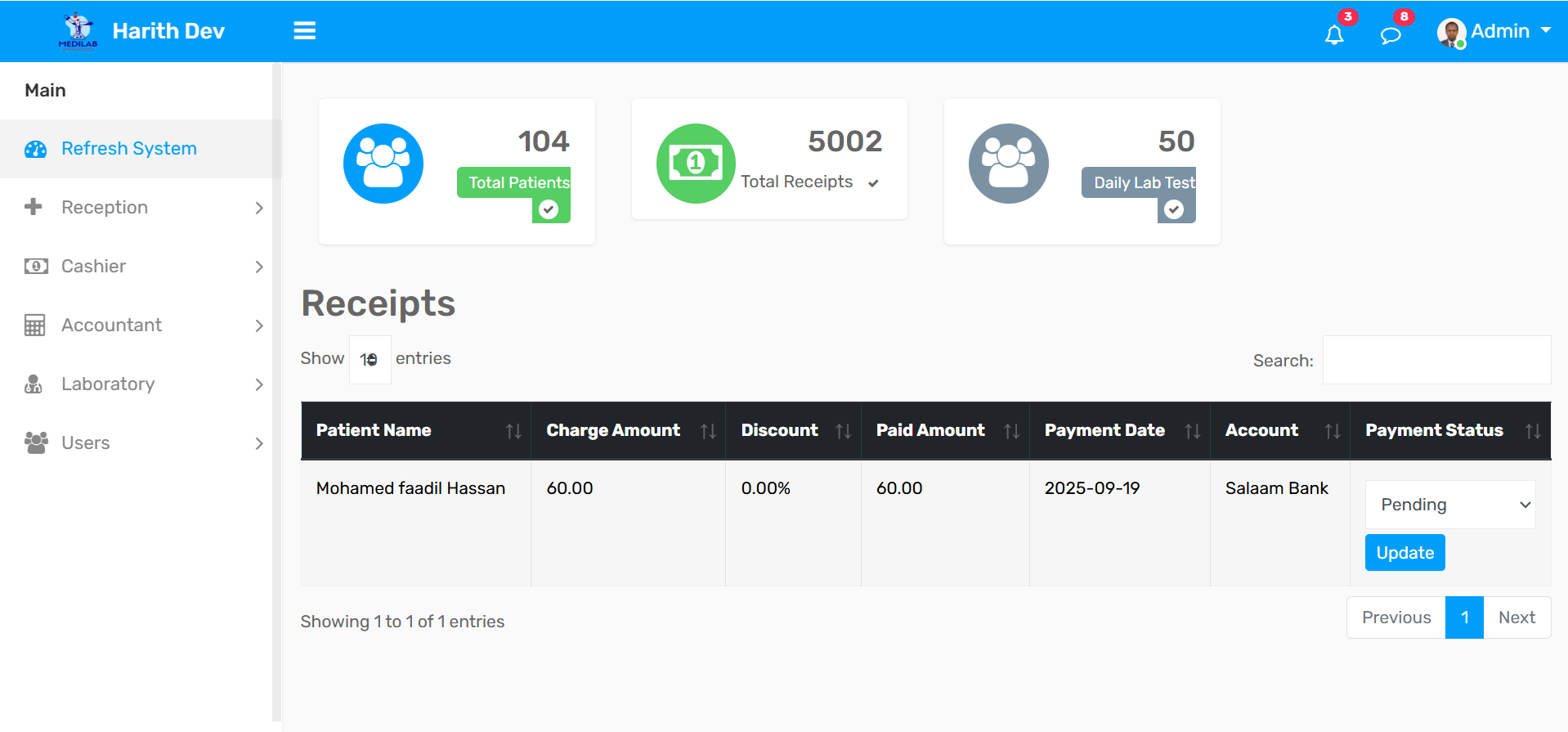Expand the Cashier sidebar menu
1568x732 pixels.
click(x=143, y=267)
